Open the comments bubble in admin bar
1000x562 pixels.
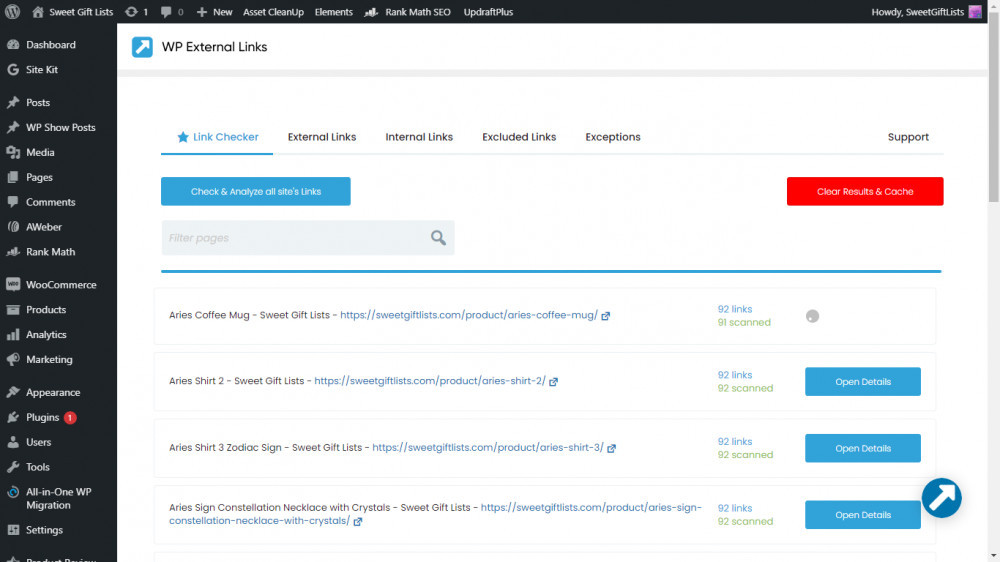(x=166, y=11)
